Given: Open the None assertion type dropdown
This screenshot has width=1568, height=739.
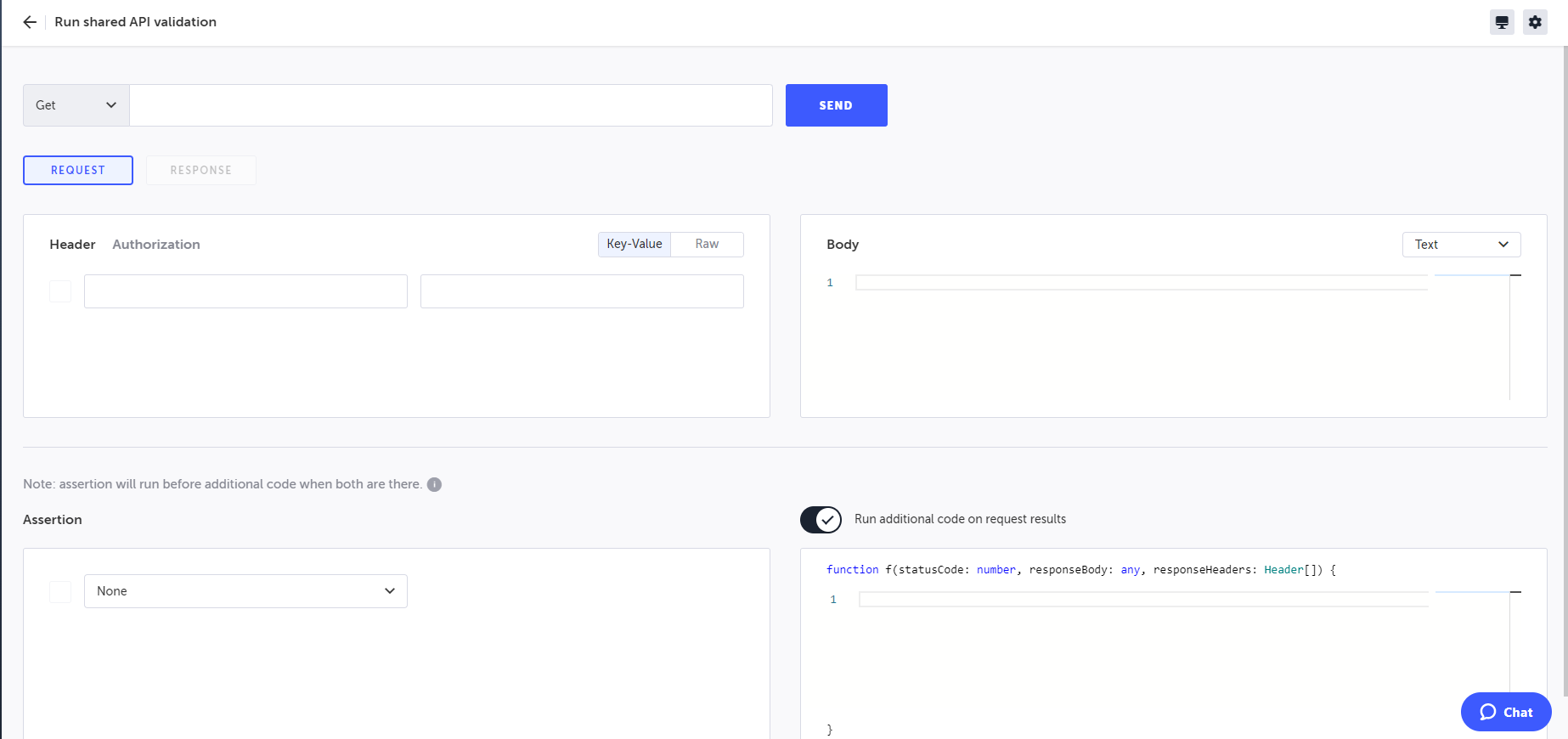Looking at the screenshot, I should (245, 591).
